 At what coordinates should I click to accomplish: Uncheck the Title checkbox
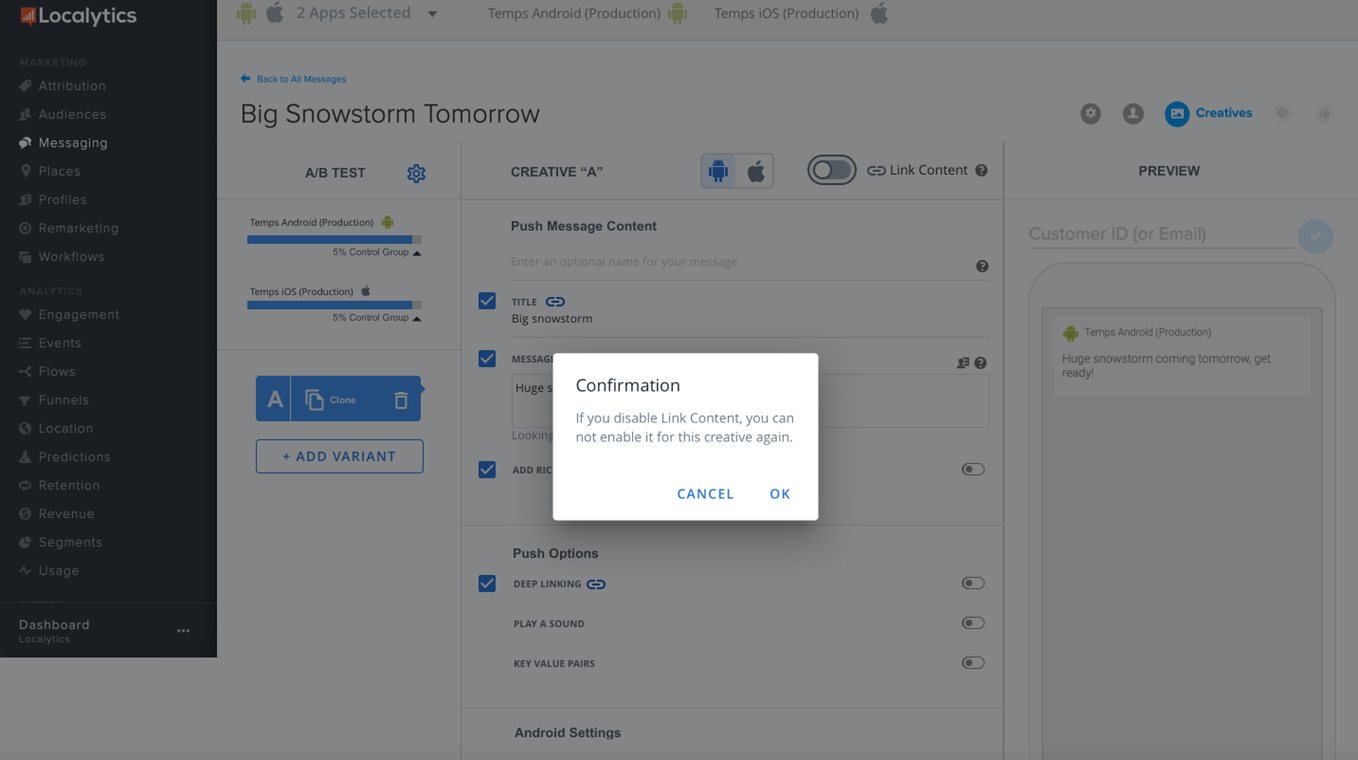[487, 301]
